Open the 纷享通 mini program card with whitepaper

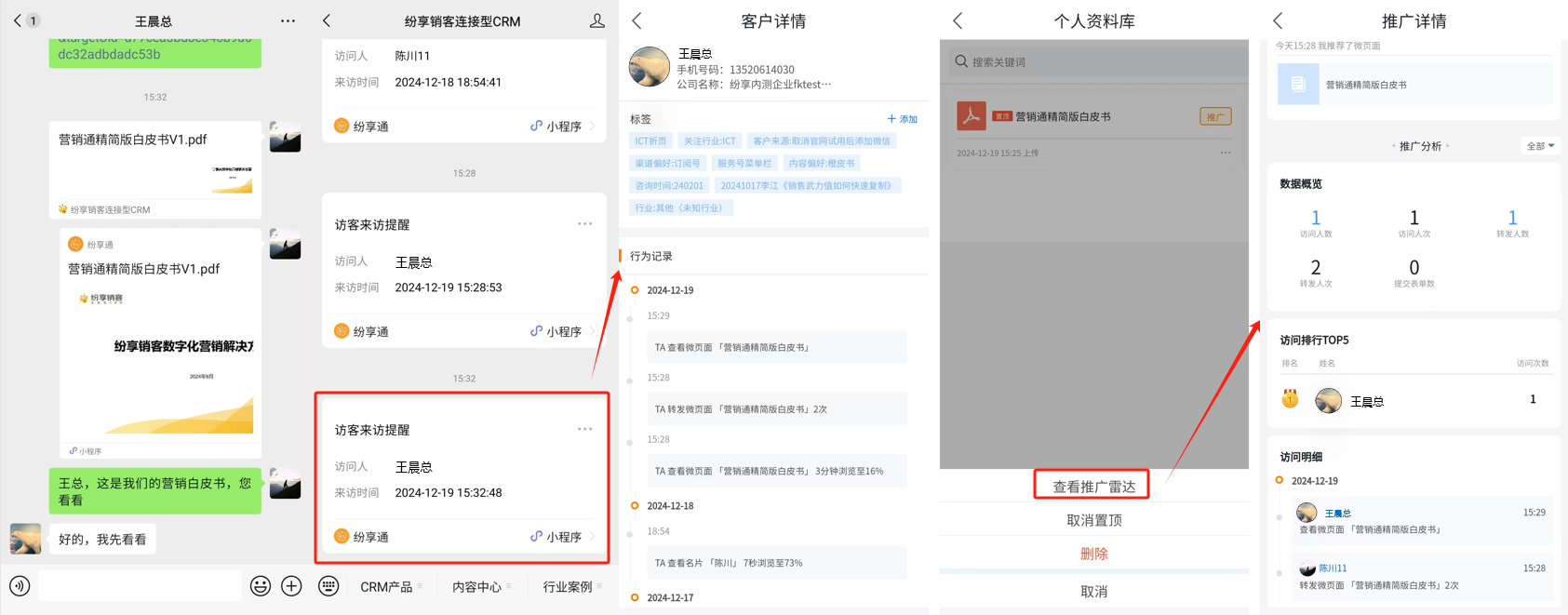pos(160,343)
